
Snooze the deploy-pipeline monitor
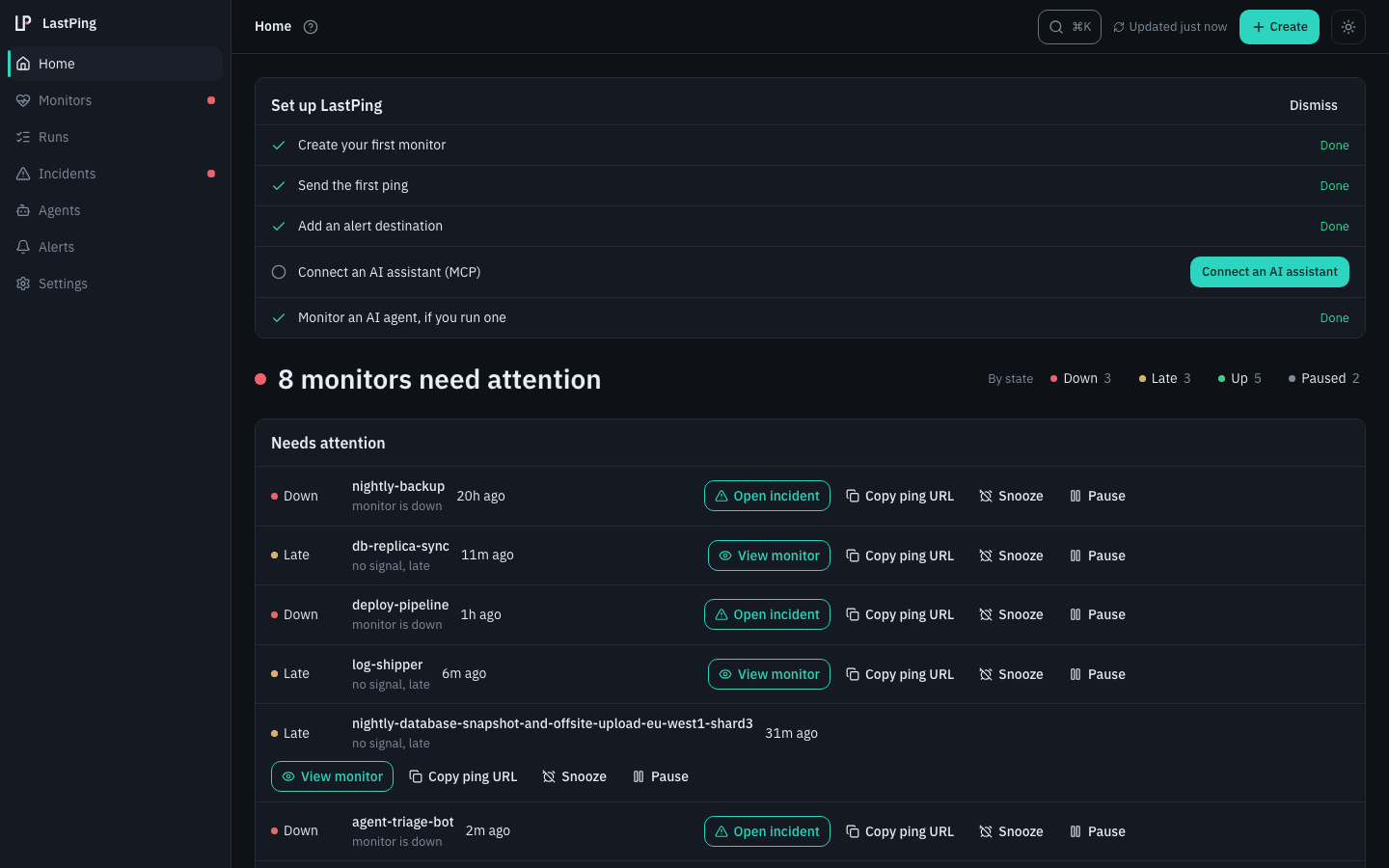tap(1011, 614)
